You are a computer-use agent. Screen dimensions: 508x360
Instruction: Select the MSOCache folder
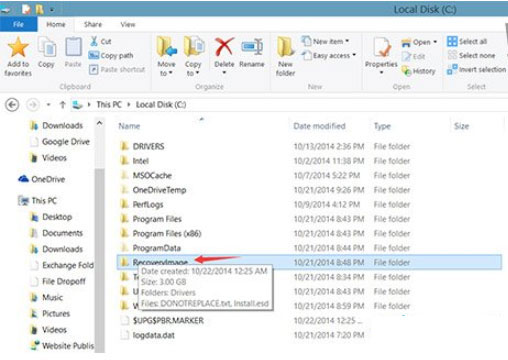[152, 175]
